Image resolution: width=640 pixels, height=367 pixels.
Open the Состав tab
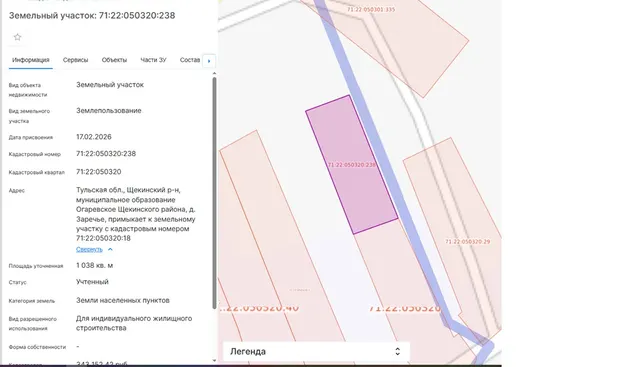tap(190, 60)
